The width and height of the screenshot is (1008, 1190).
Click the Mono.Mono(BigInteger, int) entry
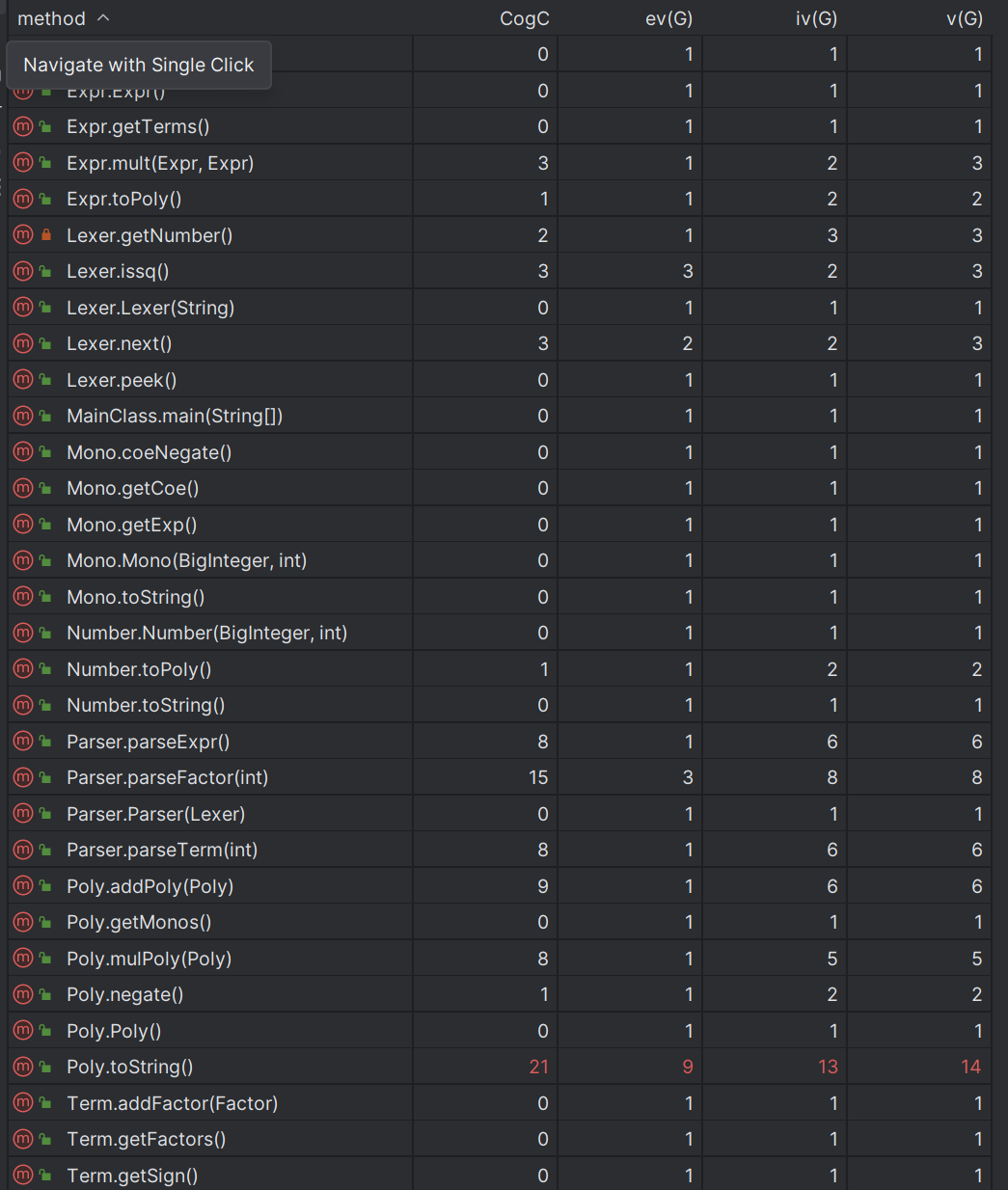coord(186,560)
